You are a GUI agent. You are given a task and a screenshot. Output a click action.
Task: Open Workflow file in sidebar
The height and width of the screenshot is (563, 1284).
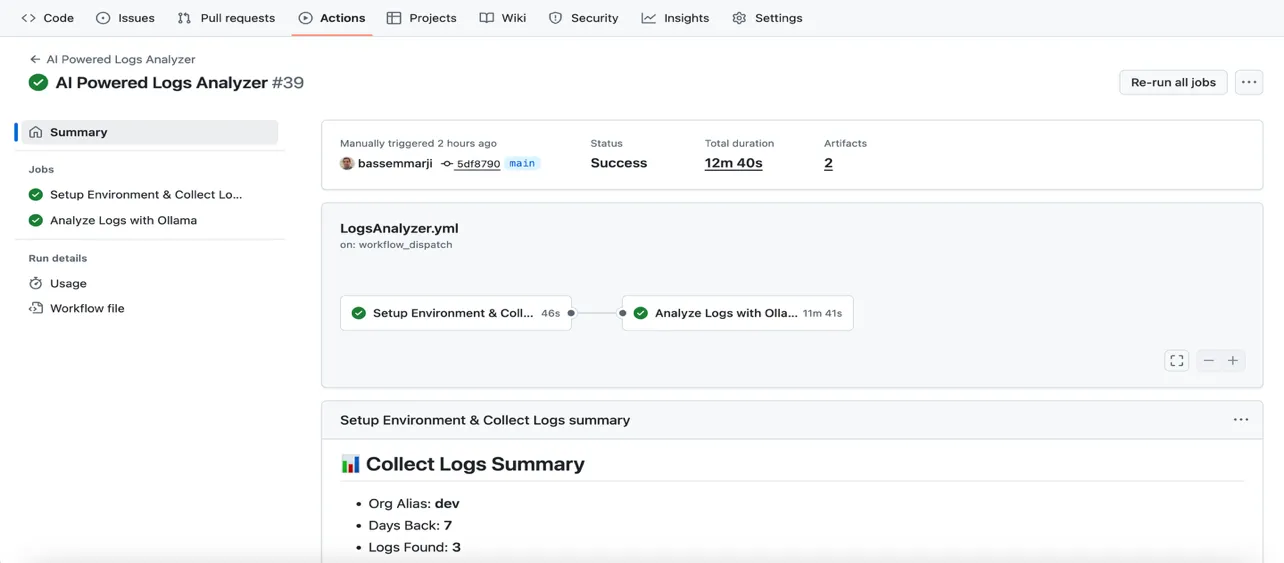pos(87,308)
